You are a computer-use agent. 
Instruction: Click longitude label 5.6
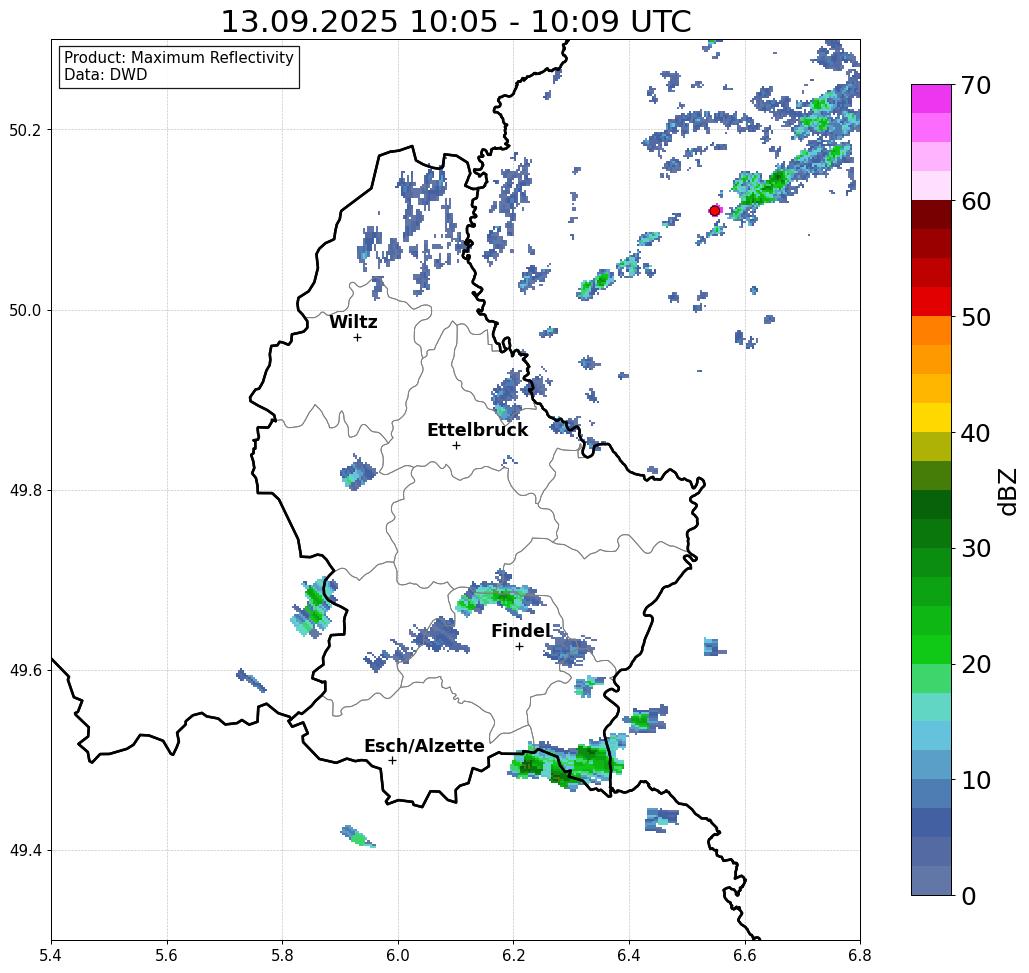(x=167, y=955)
